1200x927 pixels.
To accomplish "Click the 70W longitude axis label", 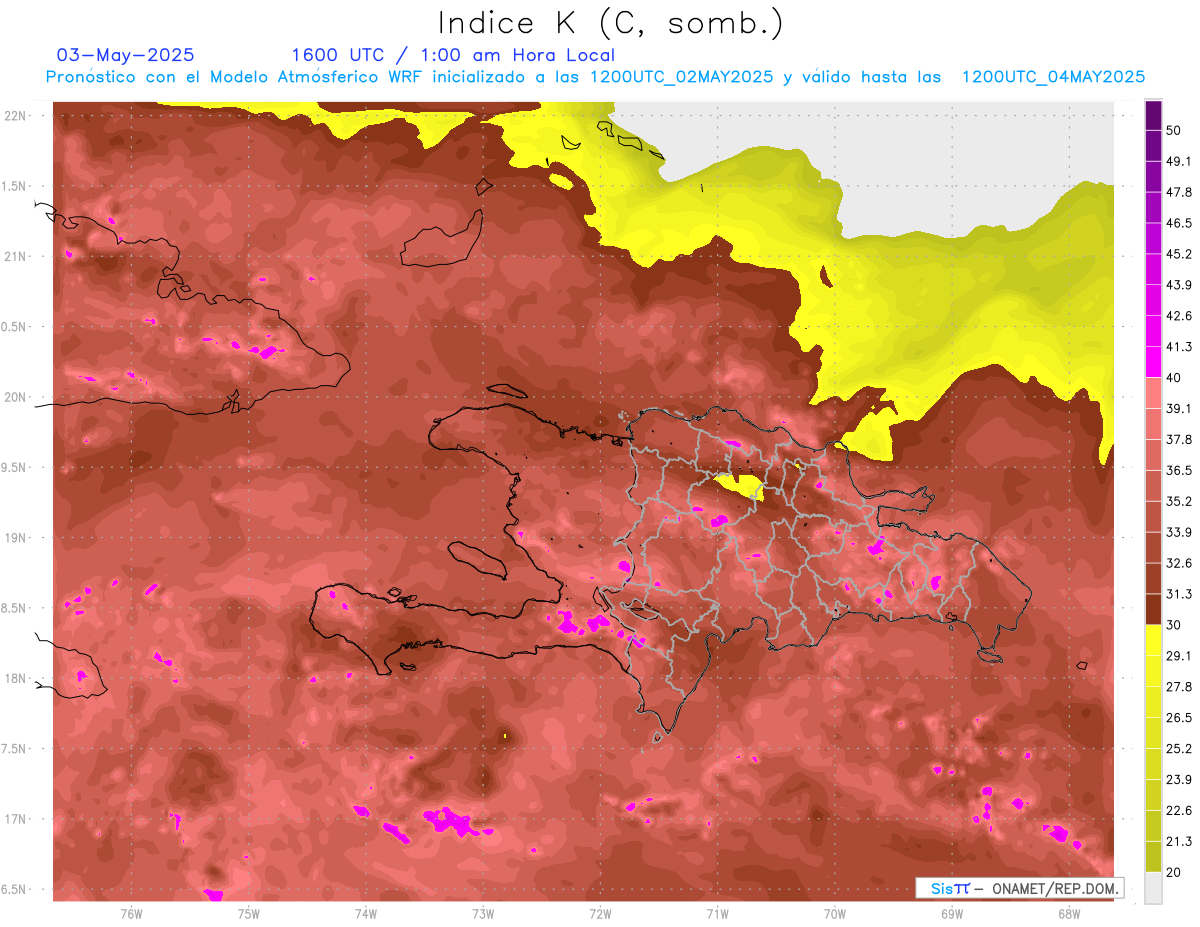I will pyautogui.click(x=835, y=913).
